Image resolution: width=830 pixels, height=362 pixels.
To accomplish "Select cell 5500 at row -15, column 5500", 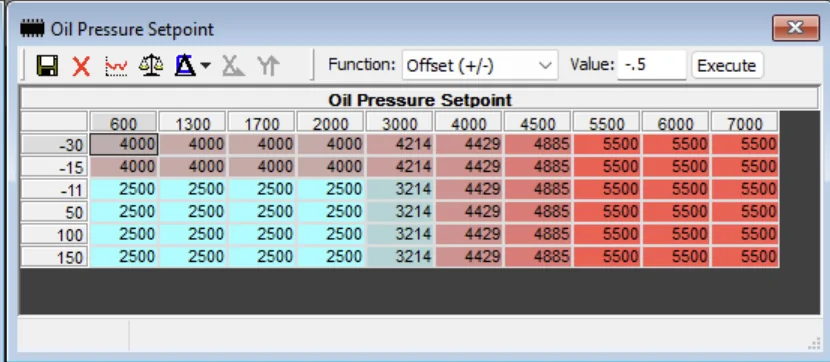I will click(607, 167).
